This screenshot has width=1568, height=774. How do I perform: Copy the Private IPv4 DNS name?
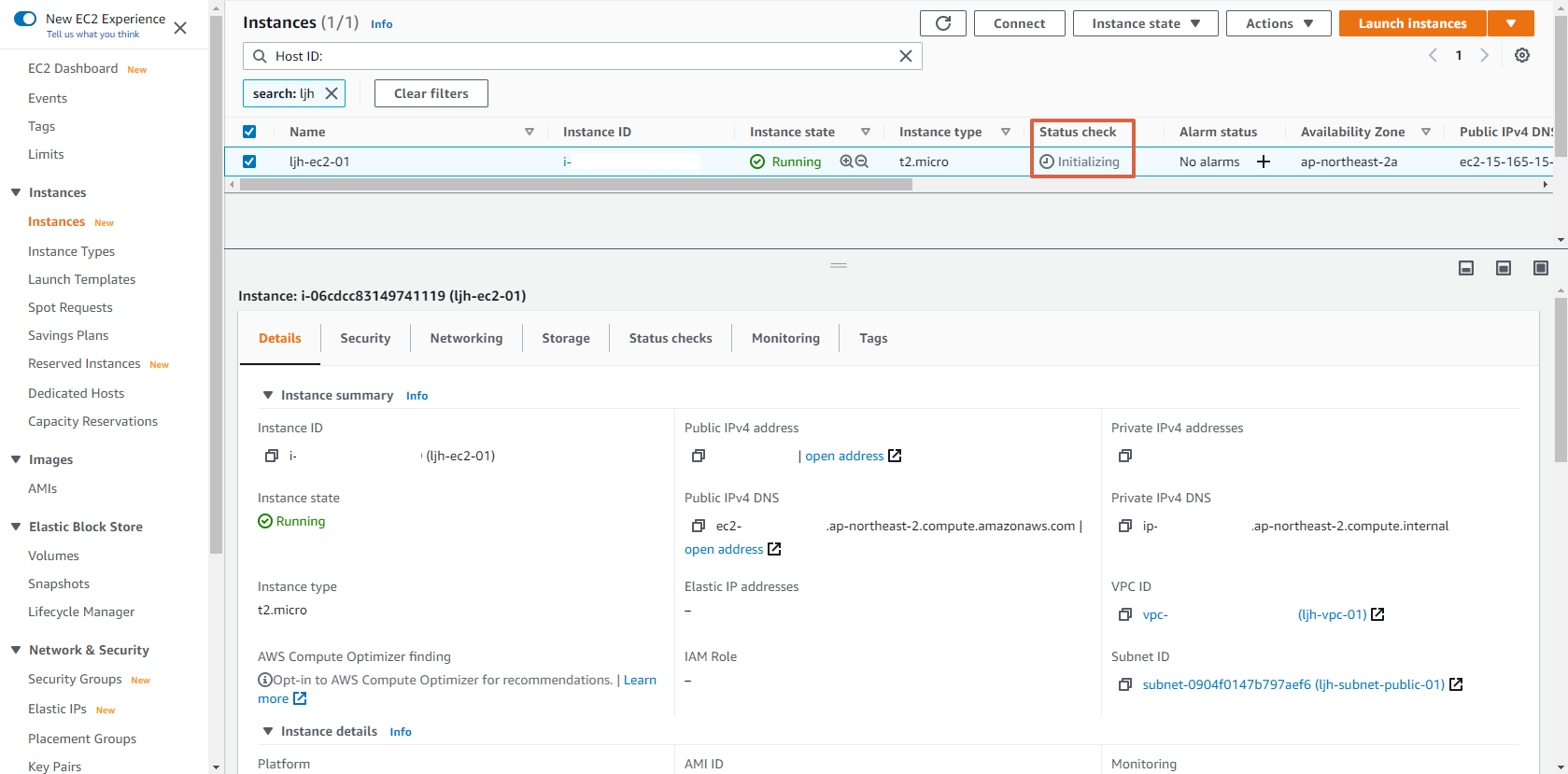coord(1125,526)
